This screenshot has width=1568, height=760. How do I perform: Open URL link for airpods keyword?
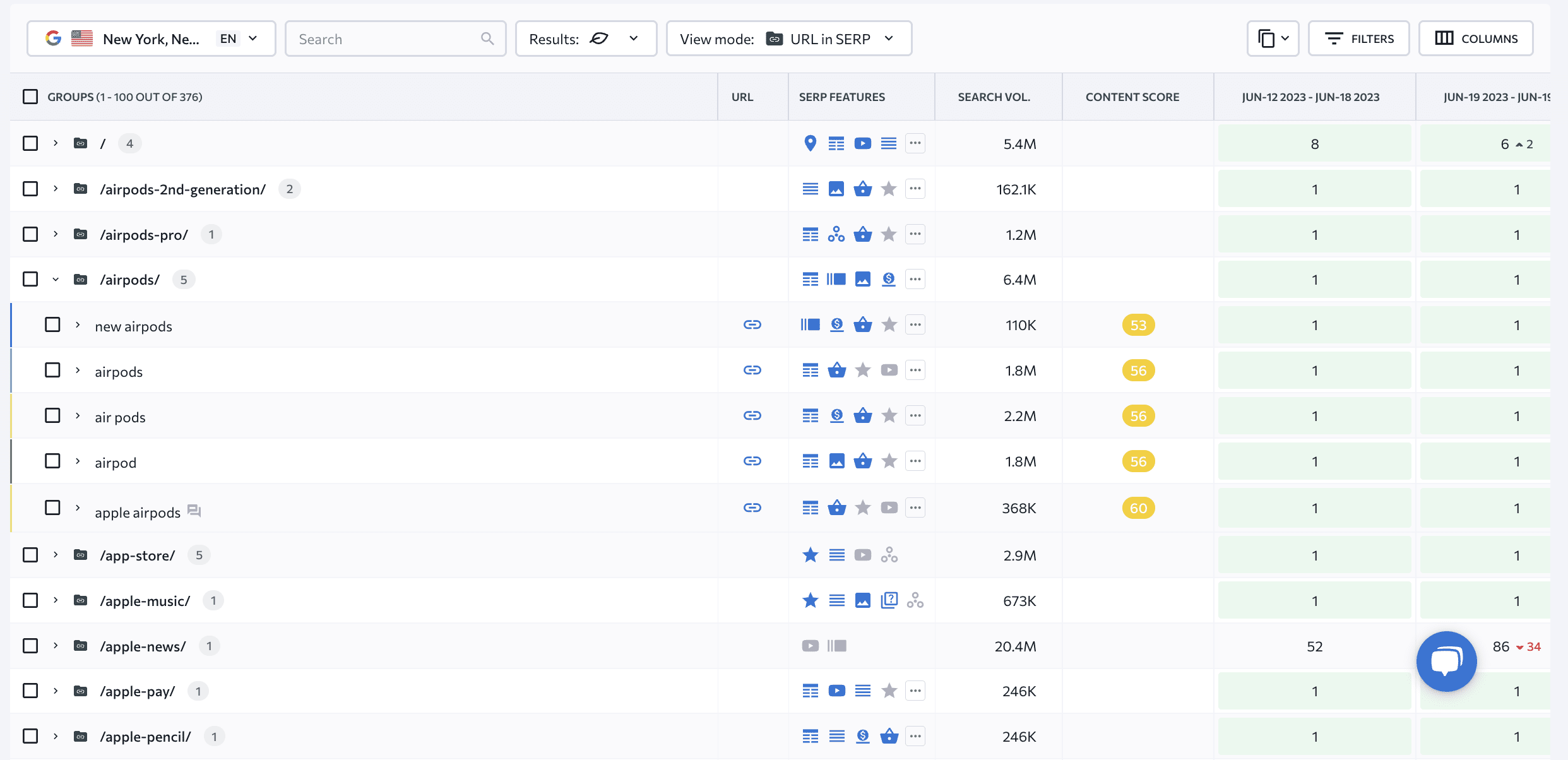click(x=752, y=370)
